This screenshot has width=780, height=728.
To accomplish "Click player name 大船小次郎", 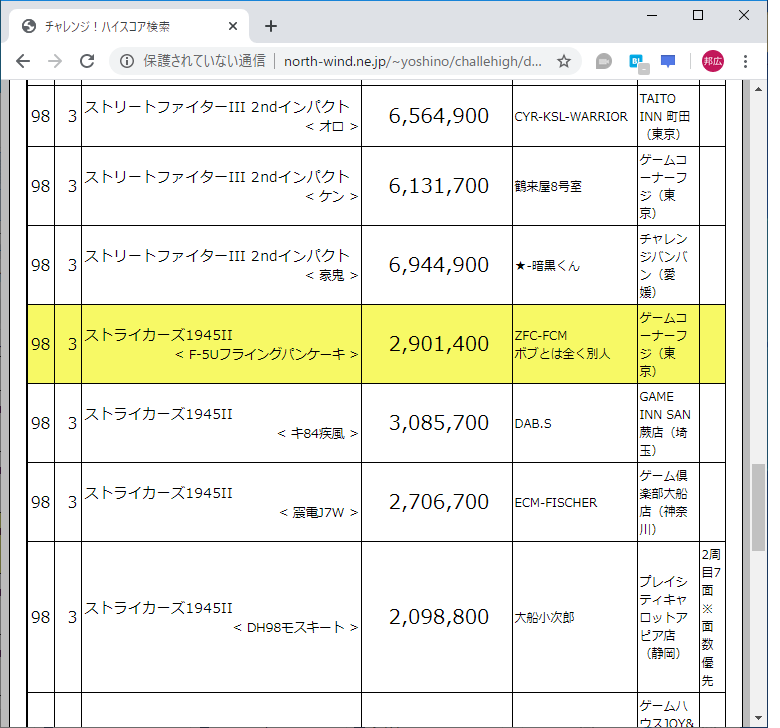I will coord(544,618).
